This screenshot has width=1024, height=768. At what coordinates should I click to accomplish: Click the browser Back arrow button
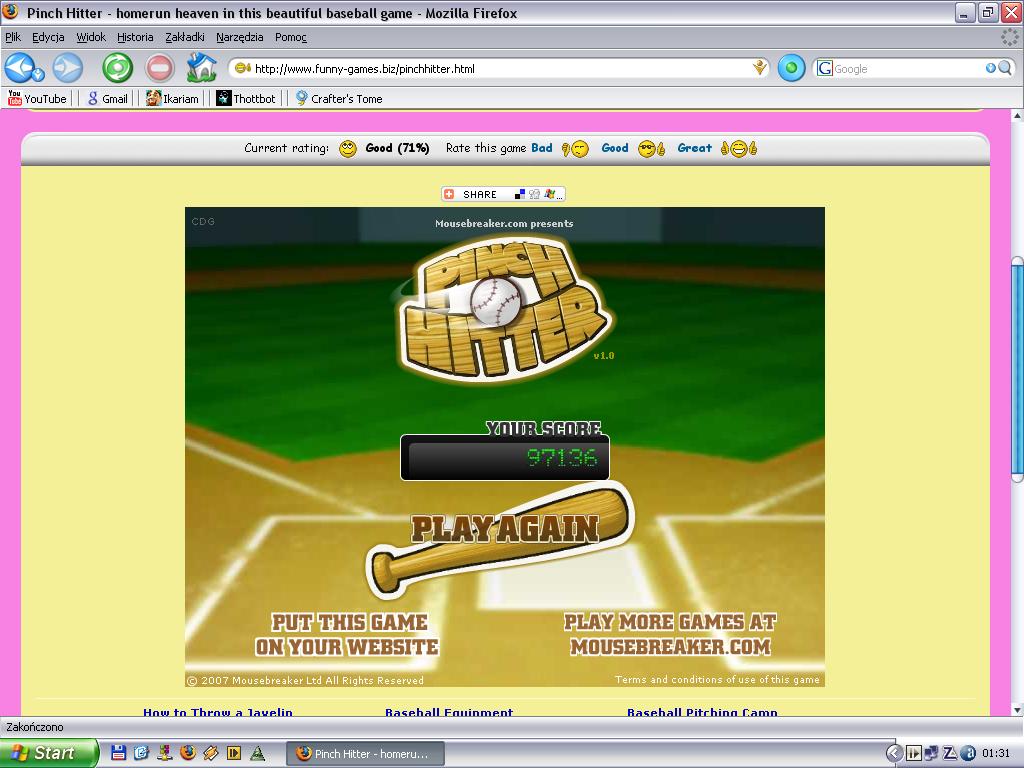click(x=20, y=67)
